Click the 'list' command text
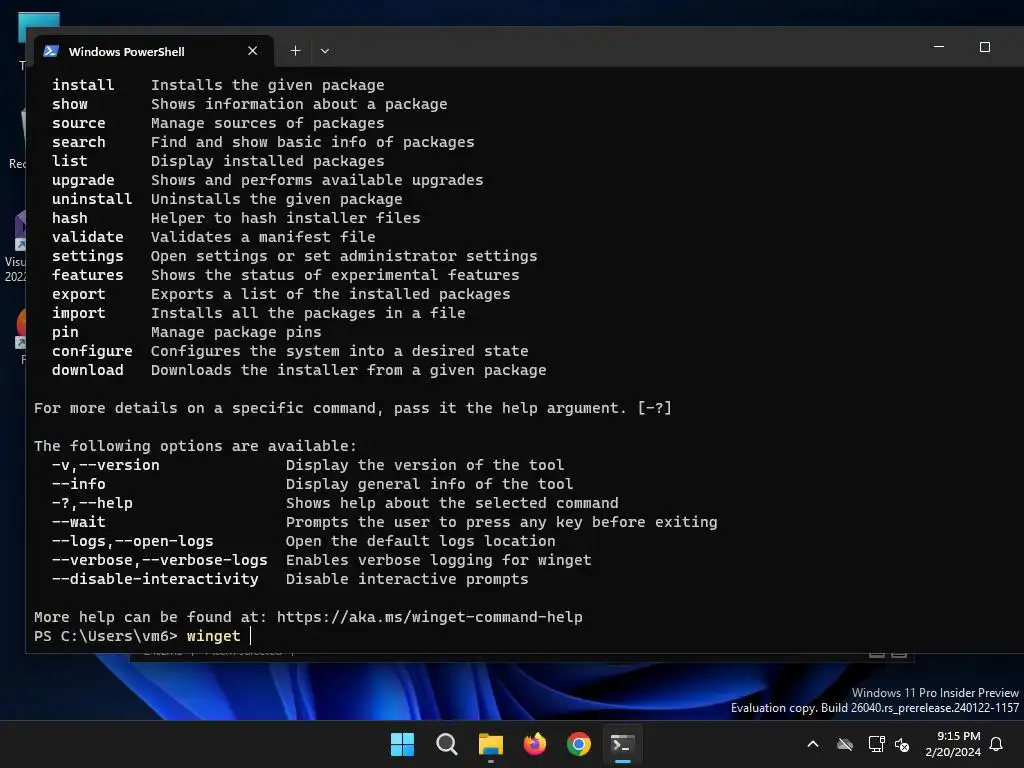This screenshot has height=768, width=1024. click(x=70, y=161)
